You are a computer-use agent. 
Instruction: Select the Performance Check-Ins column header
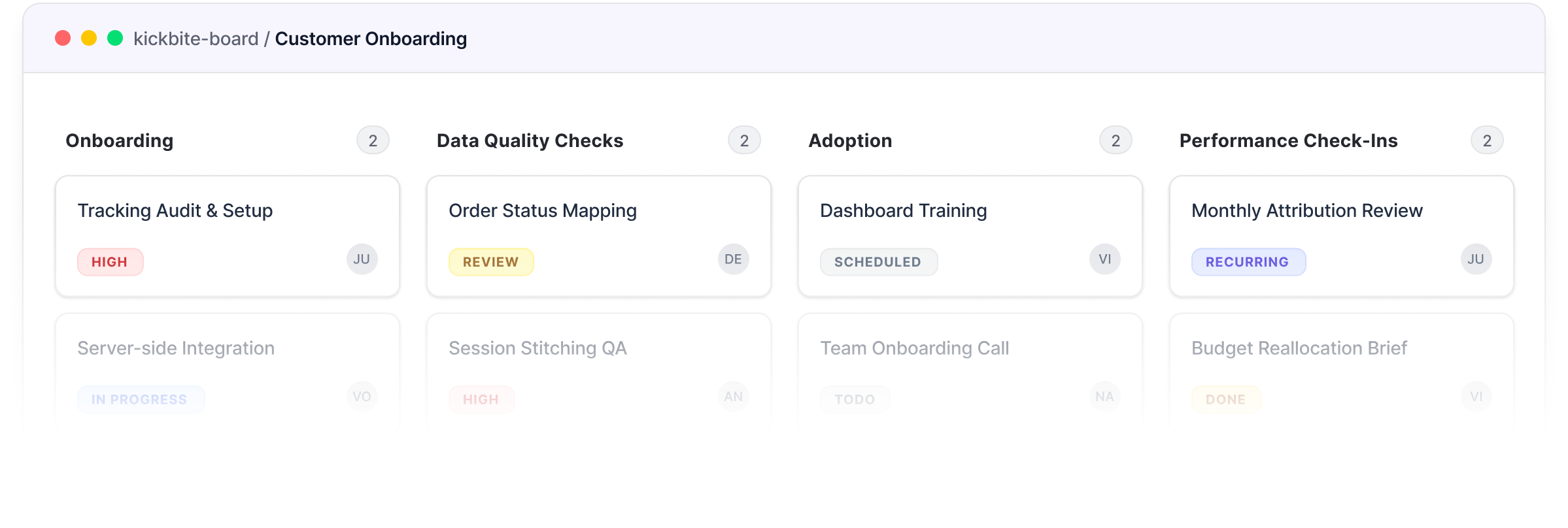(x=1288, y=140)
